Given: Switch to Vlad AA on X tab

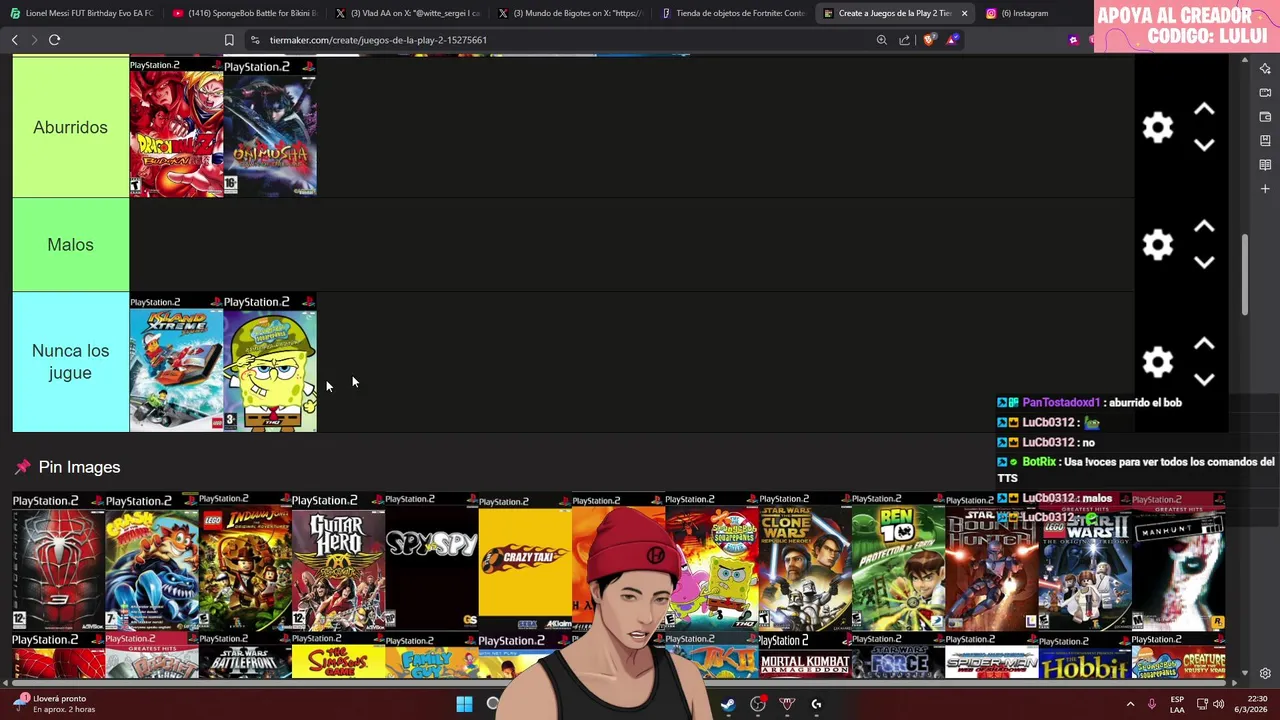Looking at the screenshot, I should (408, 13).
